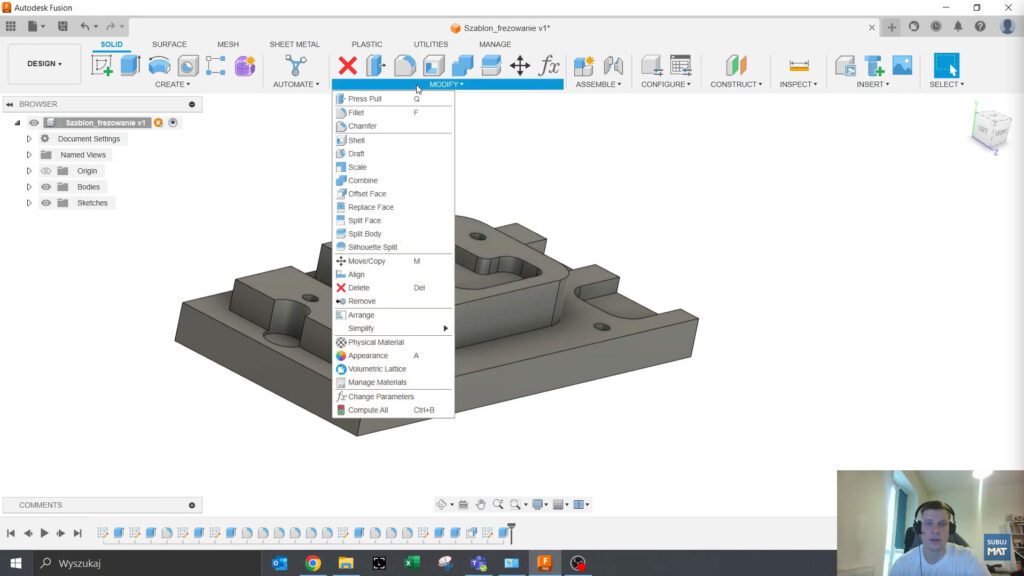This screenshot has width=1024, height=576.
Task: Select the Extrude tool
Action: (x=133, y=65)
